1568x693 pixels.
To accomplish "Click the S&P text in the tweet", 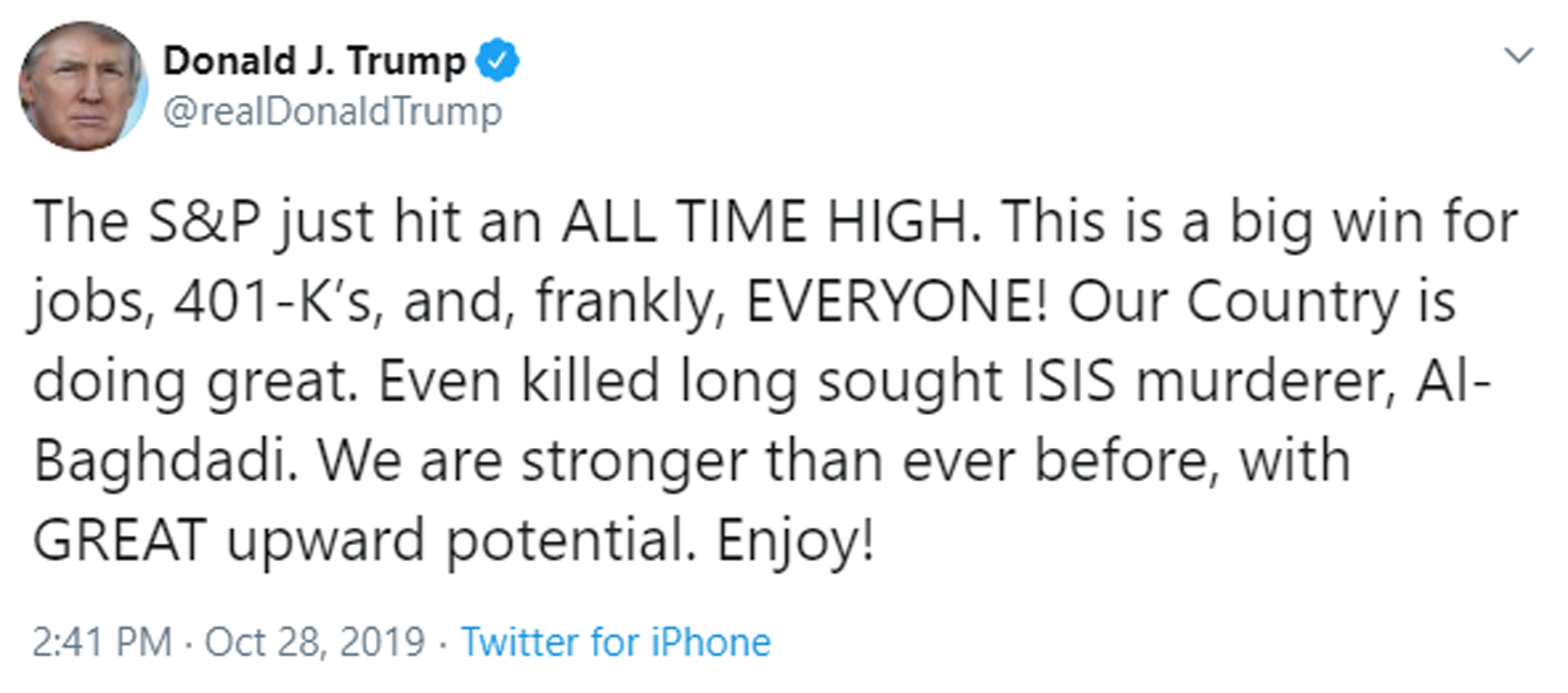I will click(x=204, y=221).
